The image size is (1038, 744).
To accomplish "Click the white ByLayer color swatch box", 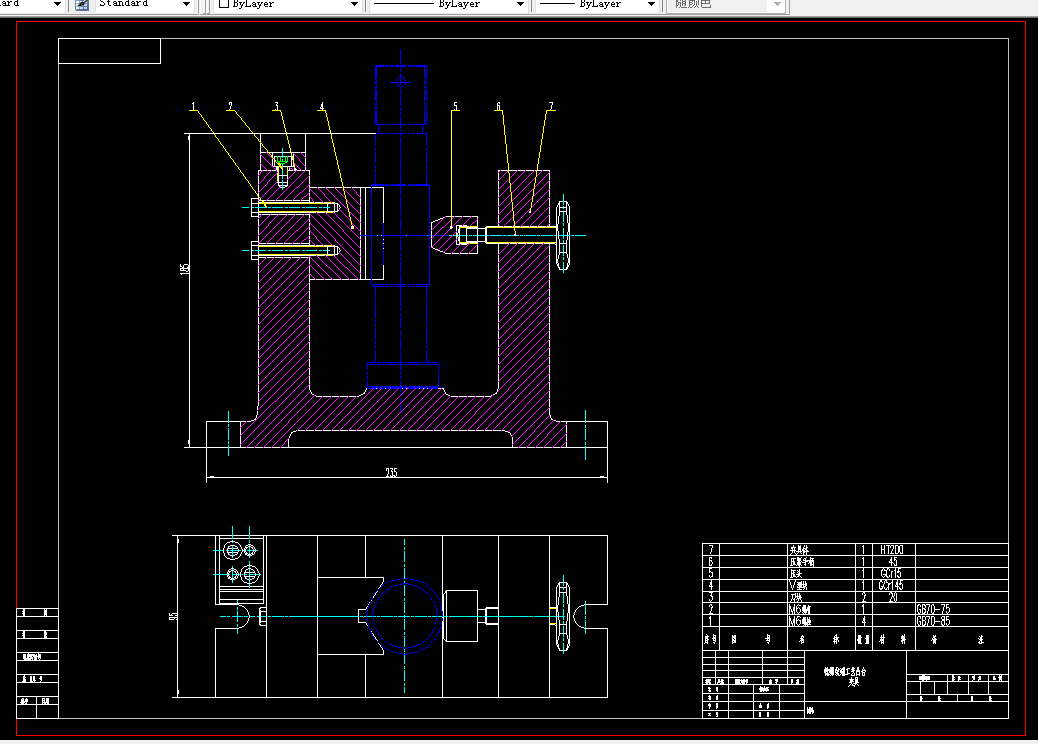I will coord(224,4).
